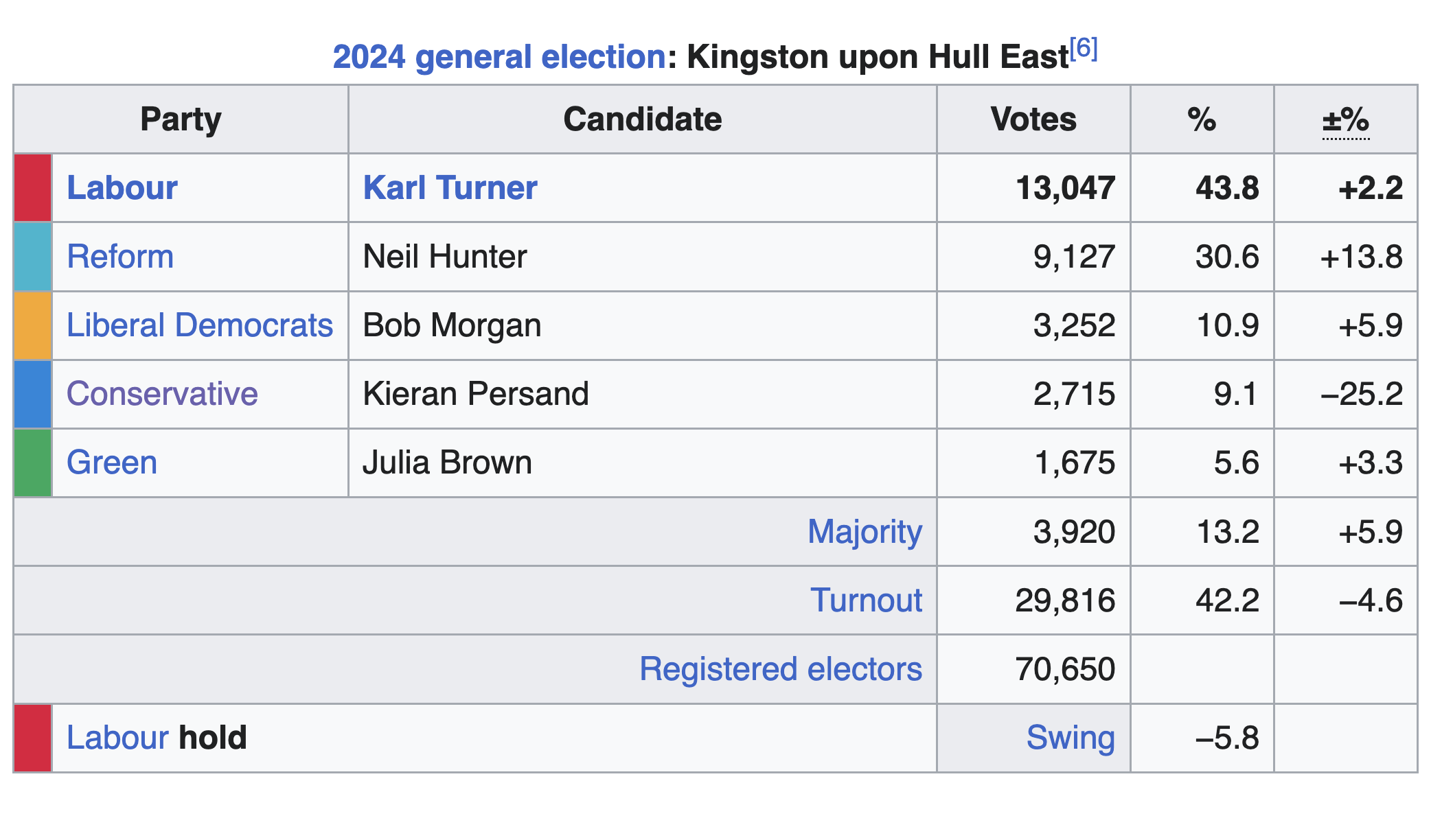Click the green Green party color swatch
Viewport: 1442px width, 840px height.
click(x=33, y=463)
